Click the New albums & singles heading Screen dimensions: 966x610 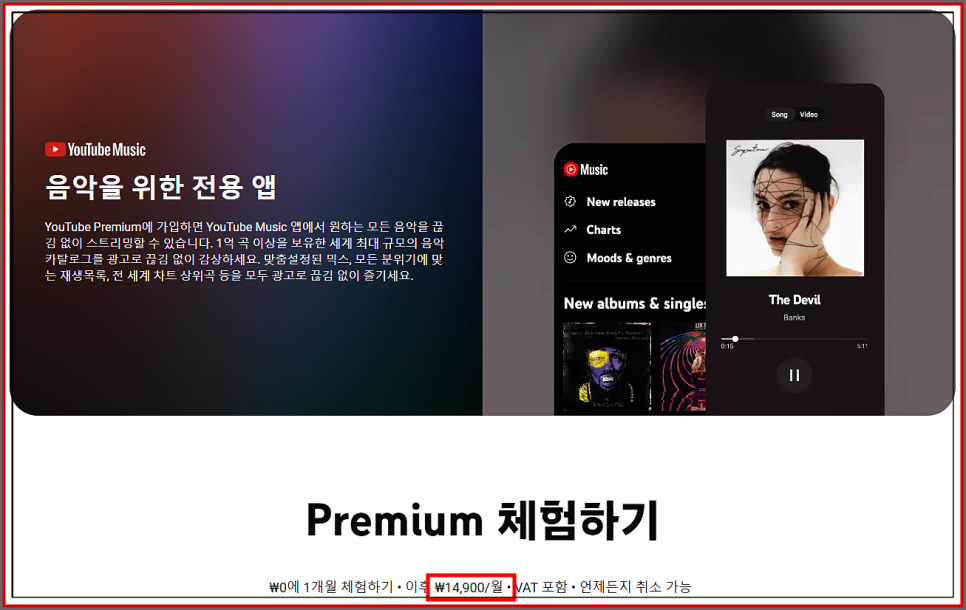635,304
